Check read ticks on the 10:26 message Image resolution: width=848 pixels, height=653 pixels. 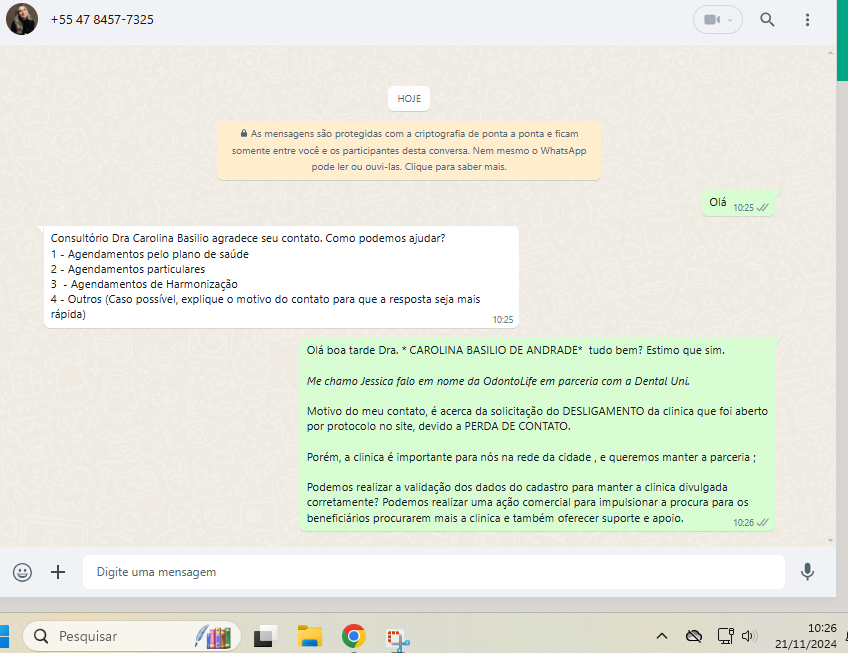(762, 523)
